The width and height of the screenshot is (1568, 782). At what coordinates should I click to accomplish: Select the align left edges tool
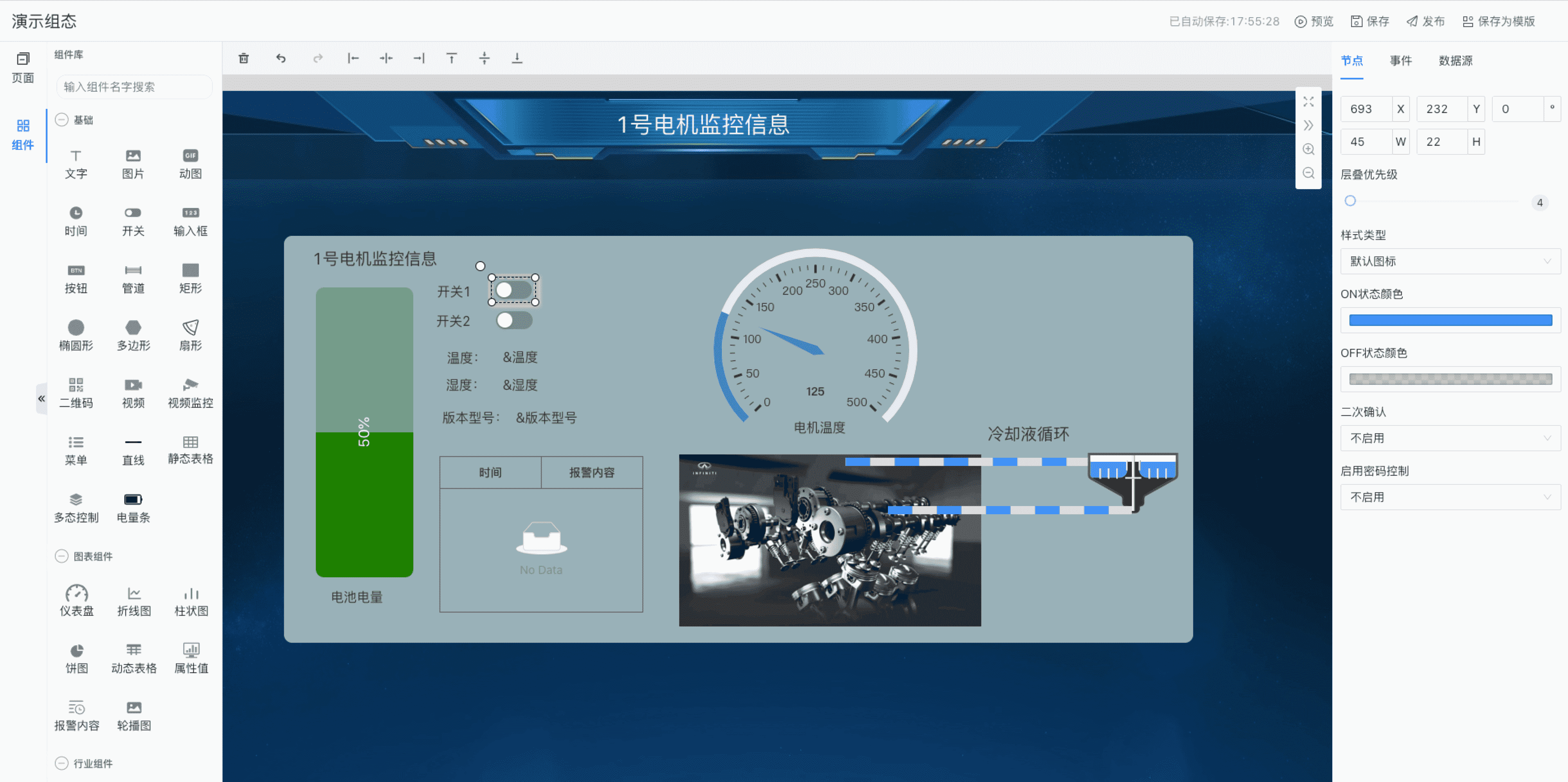click(x=353, y=59)
